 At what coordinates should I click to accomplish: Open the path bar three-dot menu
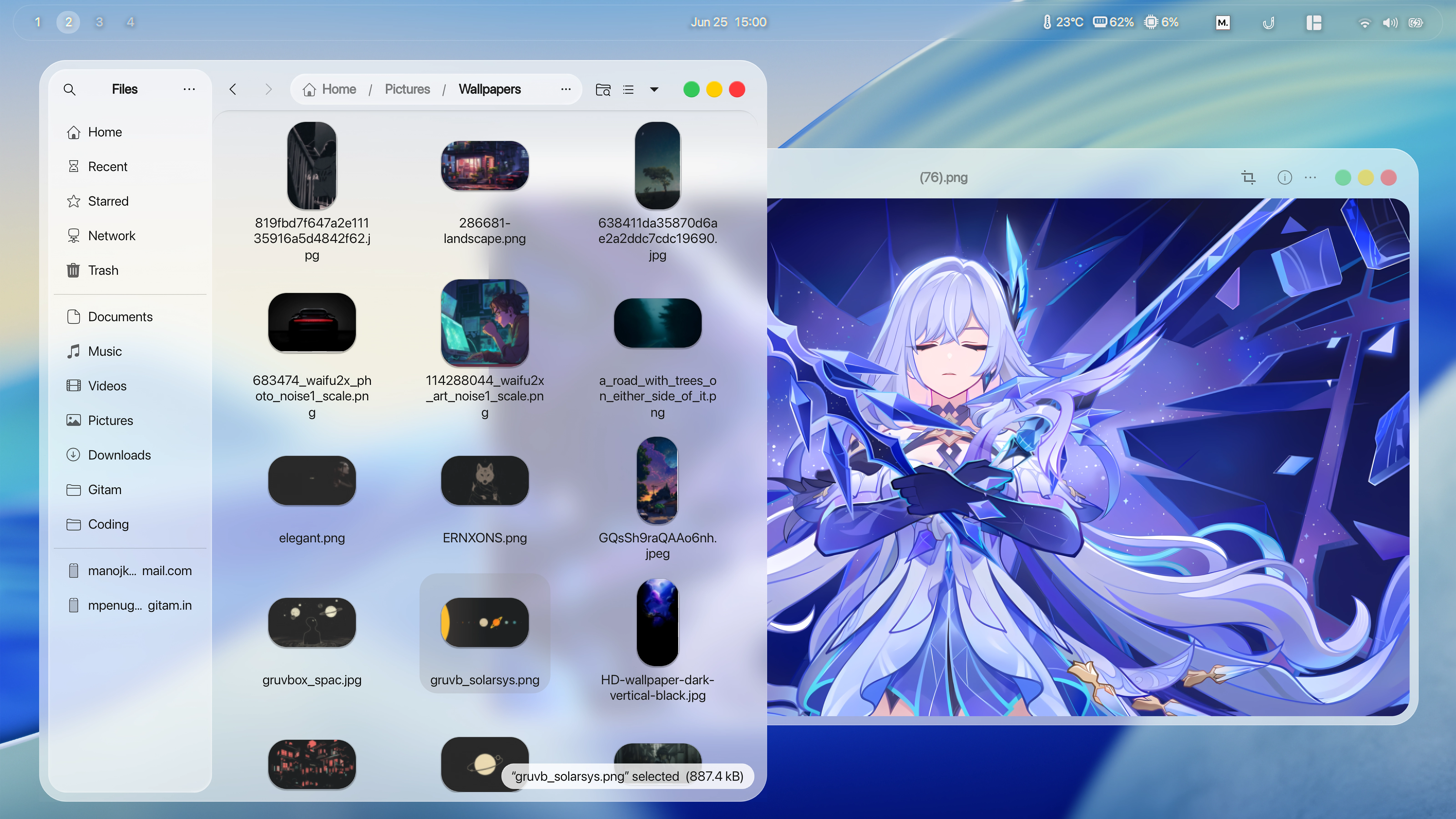(x=566, y=89)
